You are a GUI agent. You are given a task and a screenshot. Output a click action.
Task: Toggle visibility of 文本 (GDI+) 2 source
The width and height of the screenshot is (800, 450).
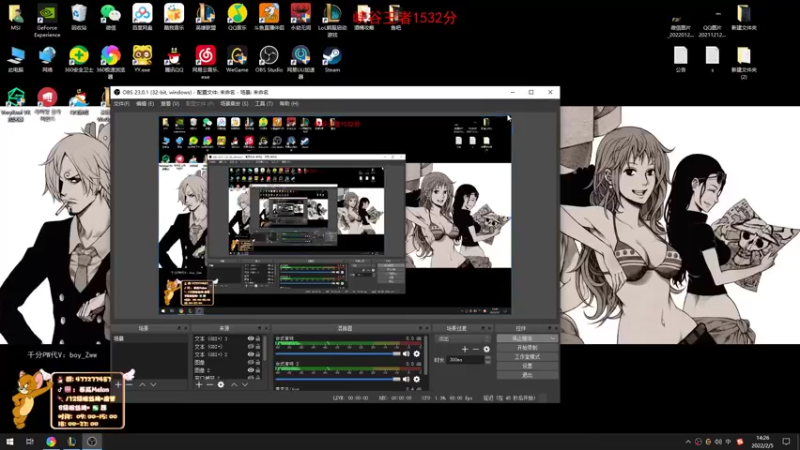point(251,354)
